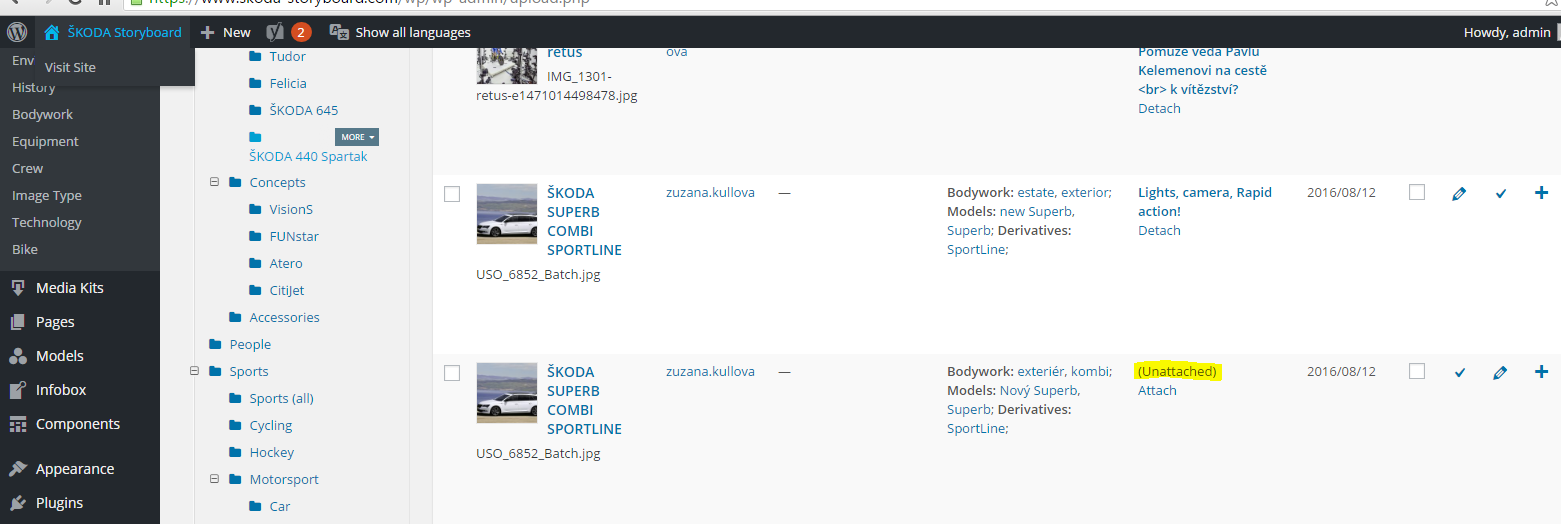The height and width of the screenshot is (524, 1561).
Task: Click thumbnail of the Unattached Superb image
Action: click(507, 393)
